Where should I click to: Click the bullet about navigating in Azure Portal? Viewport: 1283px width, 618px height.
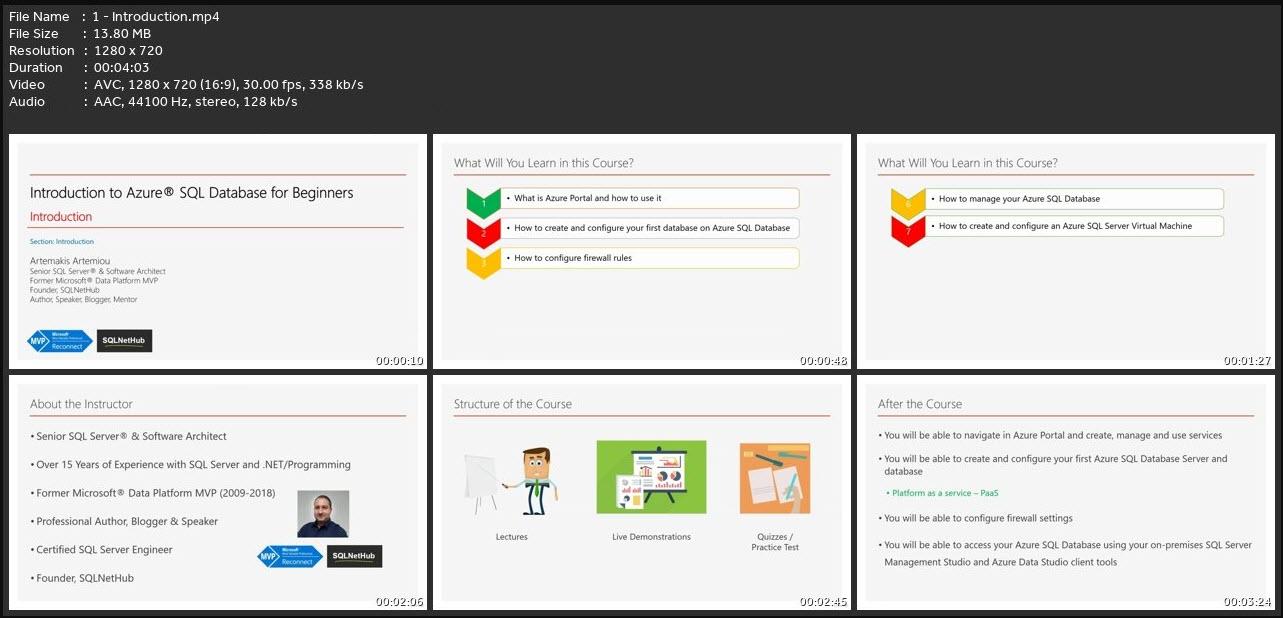tap(1050, 435)
